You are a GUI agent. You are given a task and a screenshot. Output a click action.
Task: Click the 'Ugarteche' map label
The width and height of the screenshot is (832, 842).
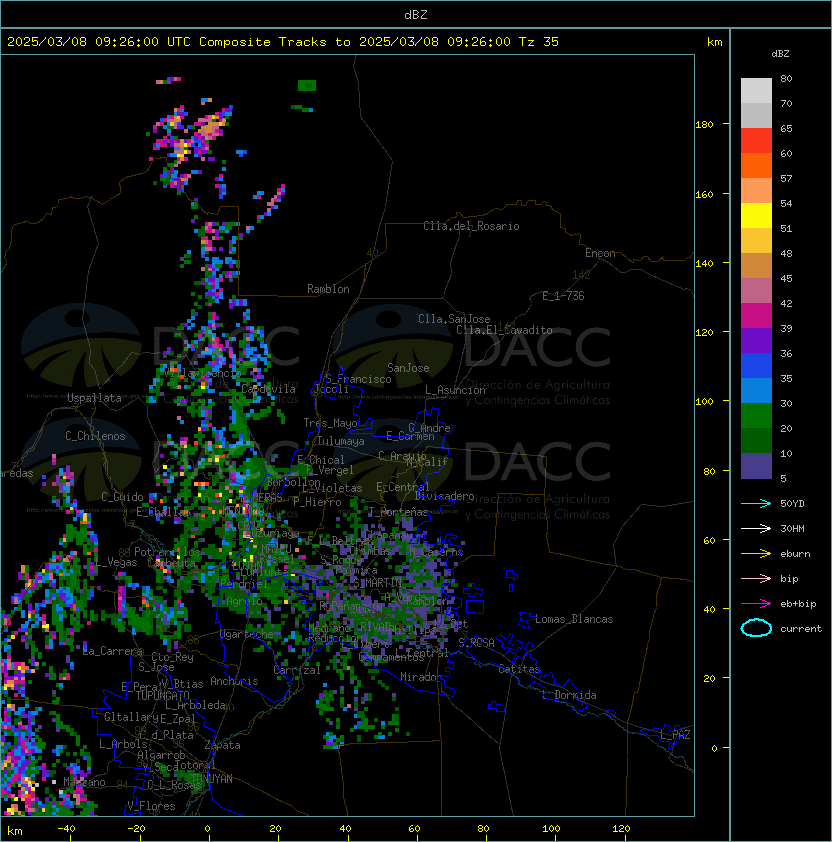click(x=247, y=634)
